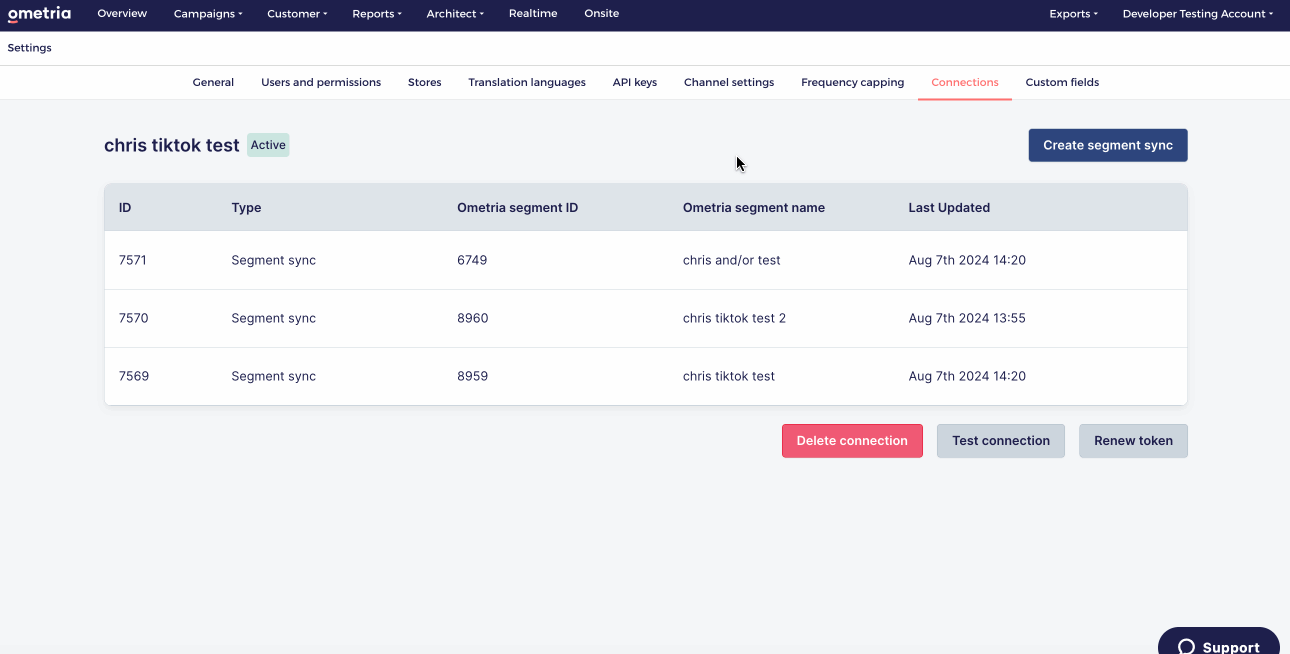The image size is (1290, 654).
Task: Select row with ID 7569
Action: pos(646,376)
